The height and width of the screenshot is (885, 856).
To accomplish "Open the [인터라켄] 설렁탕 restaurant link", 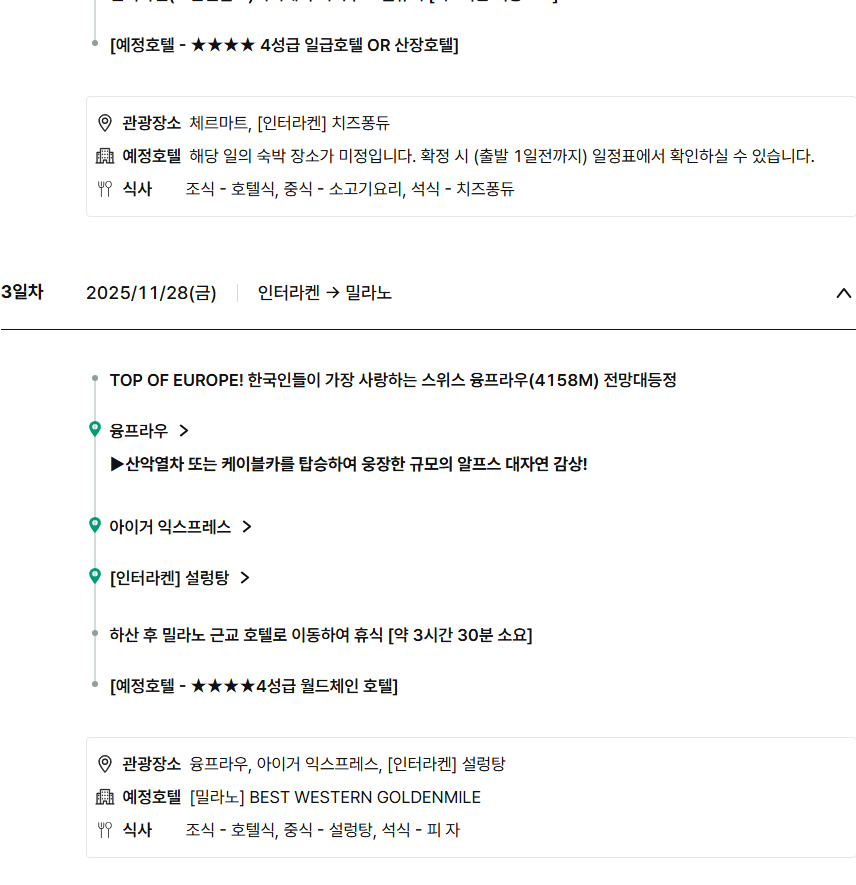I will (x=169, y=578).
